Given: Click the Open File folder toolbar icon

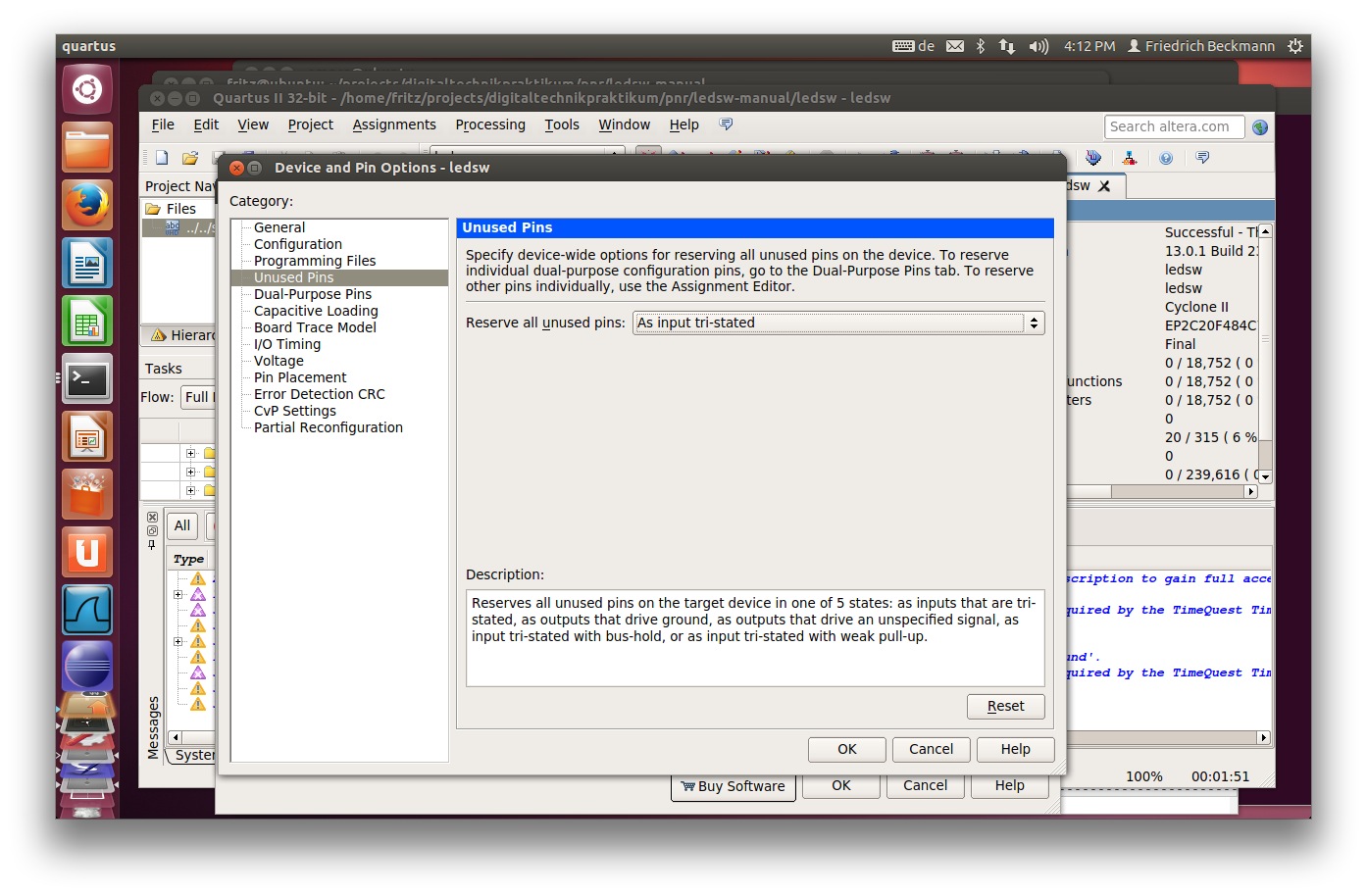Looking at the screenshot, I should 190,158.
